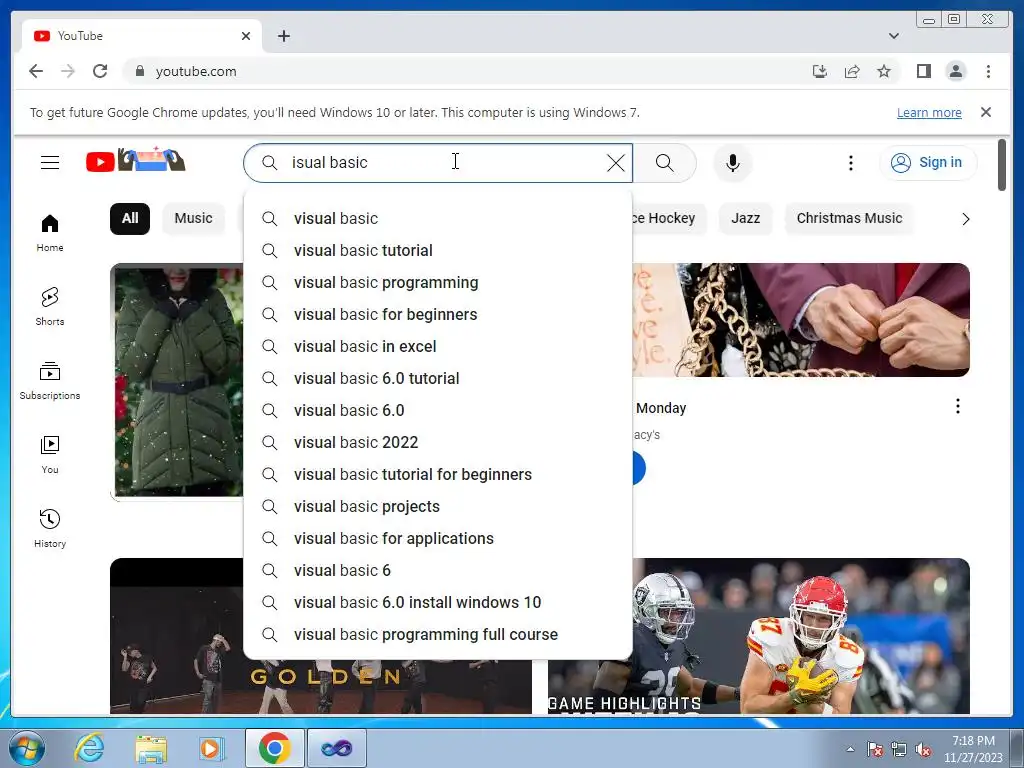1024x768 pixels.
Task: Reload the page
Action: tap(100, 71)
